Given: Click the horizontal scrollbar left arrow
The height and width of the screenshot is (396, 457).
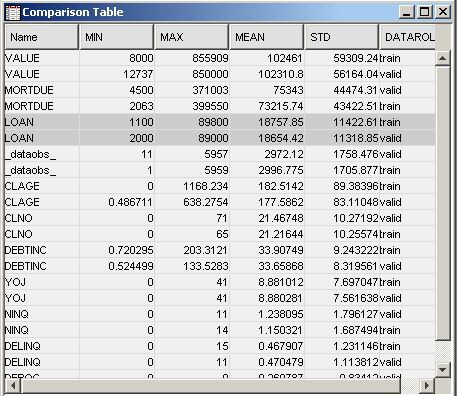Looking at the screenshot, I should [13, 386].
